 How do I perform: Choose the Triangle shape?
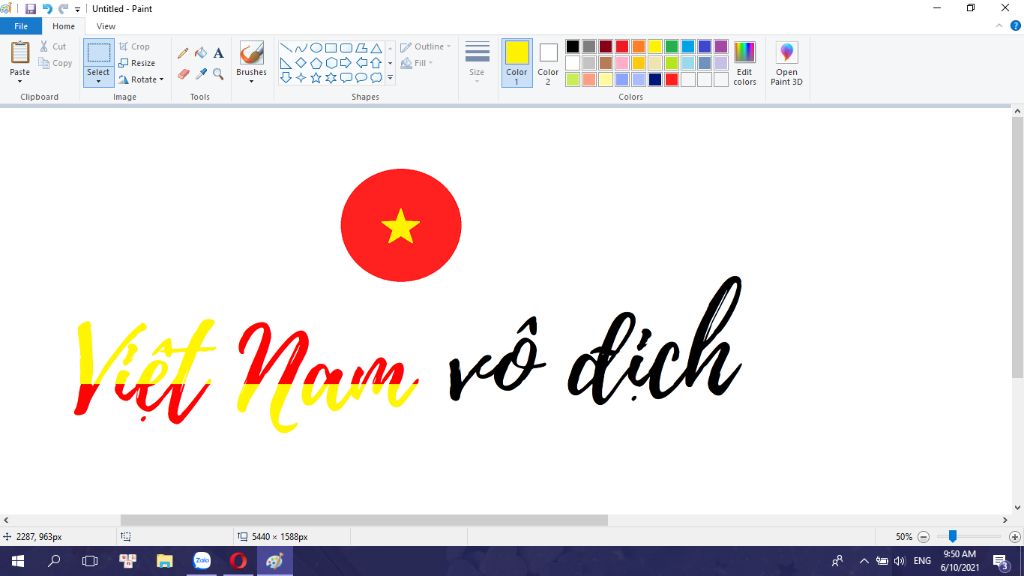[x=376, y=48]
